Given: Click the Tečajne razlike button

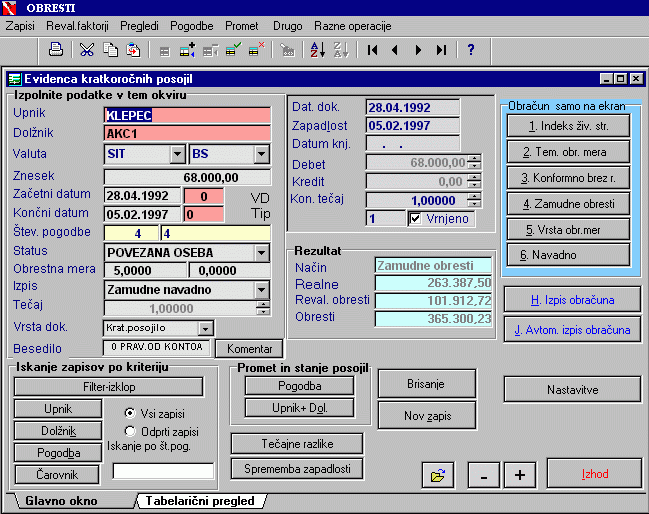Looking at the screenshot, I should pyautogui.click(x=297, y=444).
